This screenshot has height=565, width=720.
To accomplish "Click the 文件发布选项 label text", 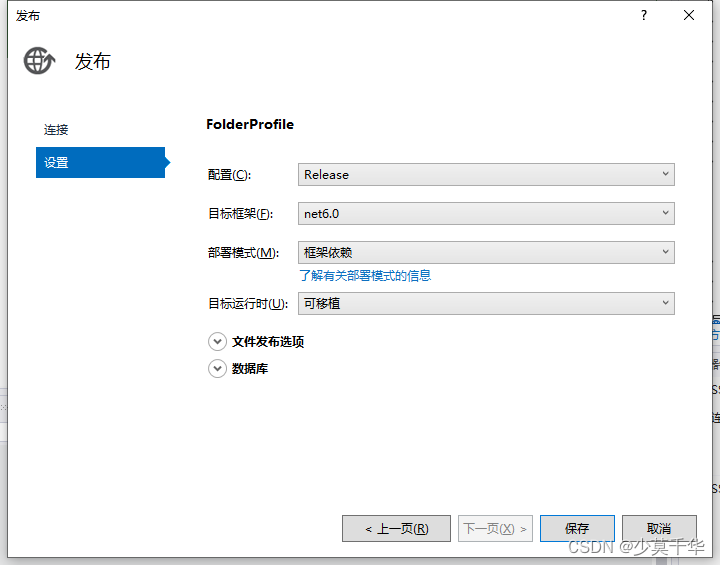I will coord(268,341).
